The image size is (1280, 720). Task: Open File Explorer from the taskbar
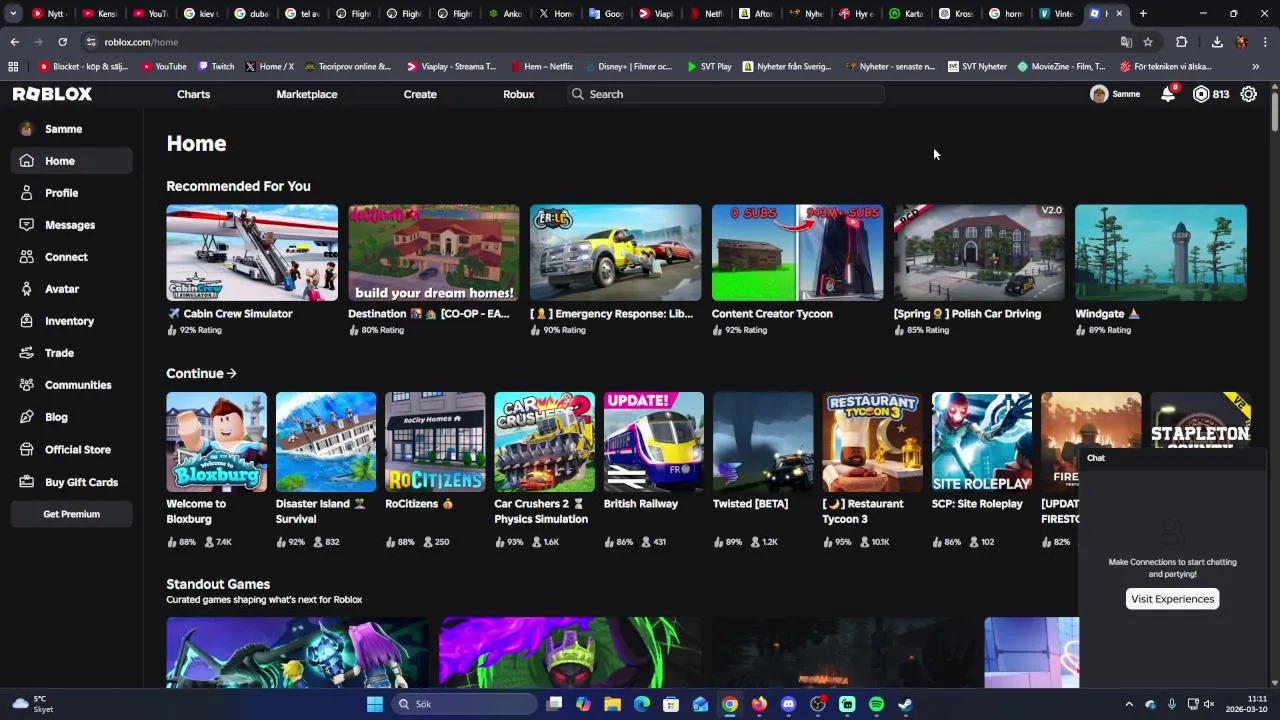pyautogui.click(x=613, y=704)
